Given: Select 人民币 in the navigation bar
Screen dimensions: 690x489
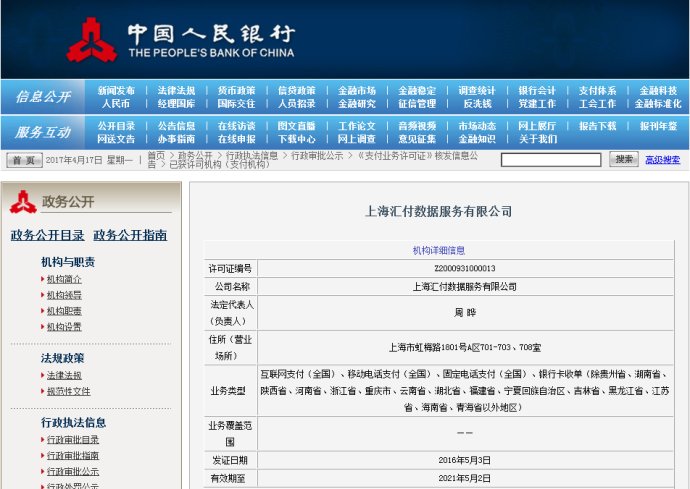Looking at the screenshot, I should [116, 104].
